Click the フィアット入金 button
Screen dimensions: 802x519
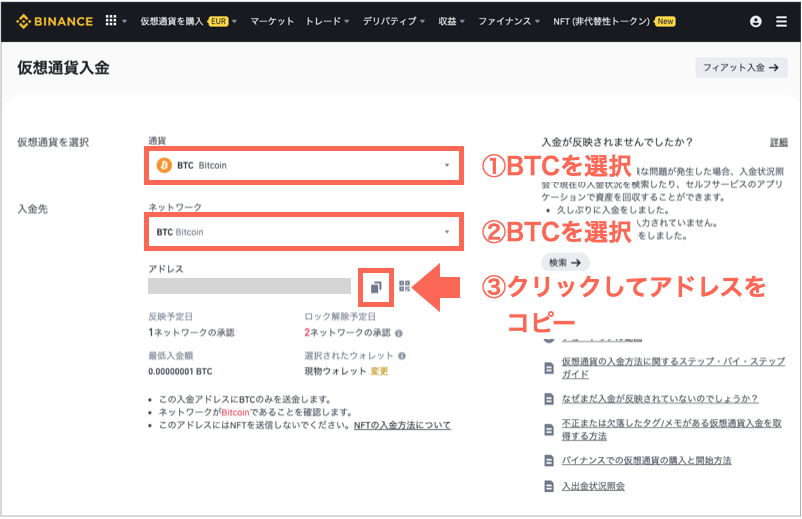click(x=741, y=67)
